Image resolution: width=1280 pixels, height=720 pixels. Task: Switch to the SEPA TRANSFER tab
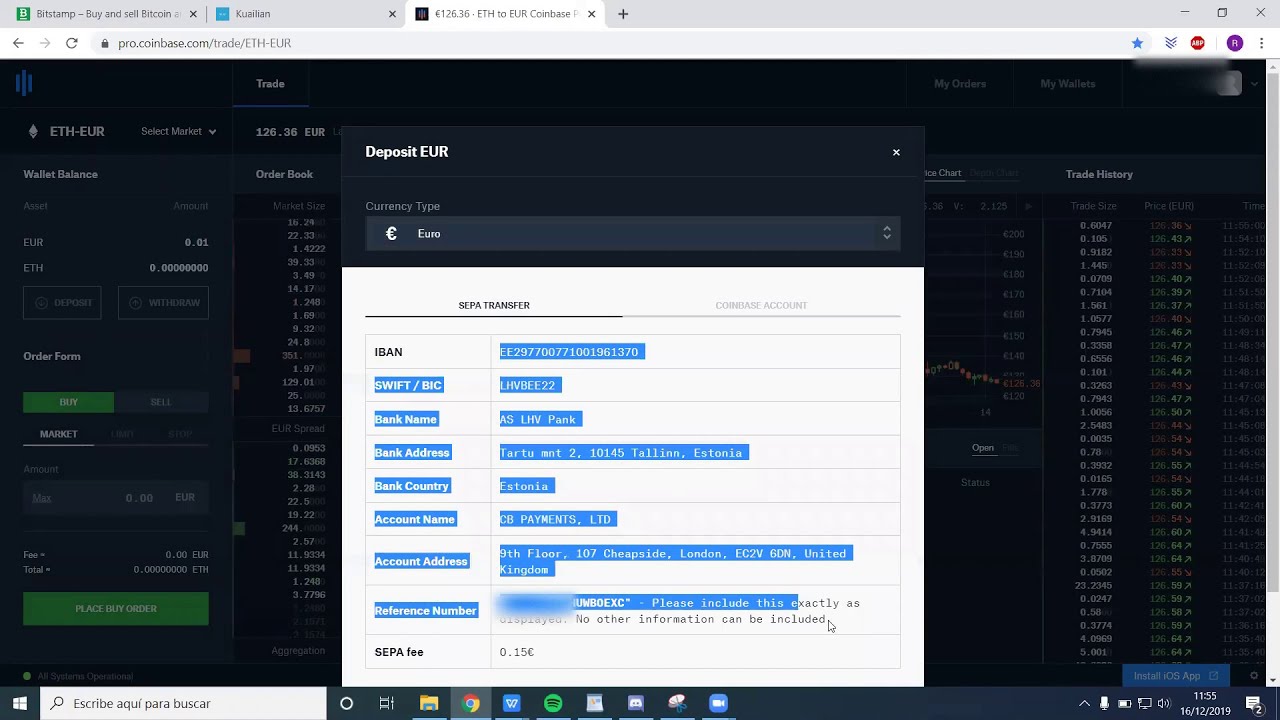[x=494, y=305]
